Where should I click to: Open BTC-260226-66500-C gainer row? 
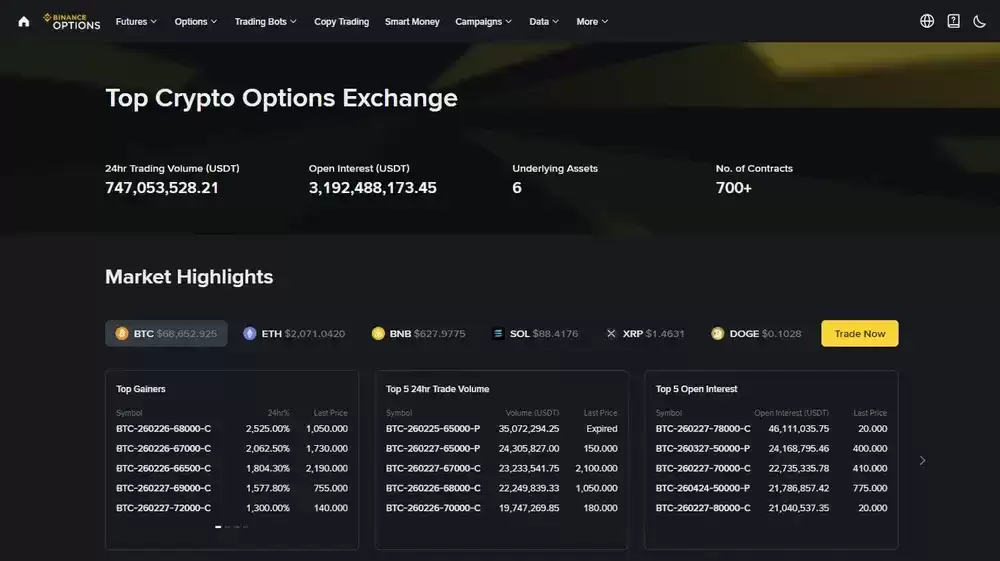[x=232, y=468]
